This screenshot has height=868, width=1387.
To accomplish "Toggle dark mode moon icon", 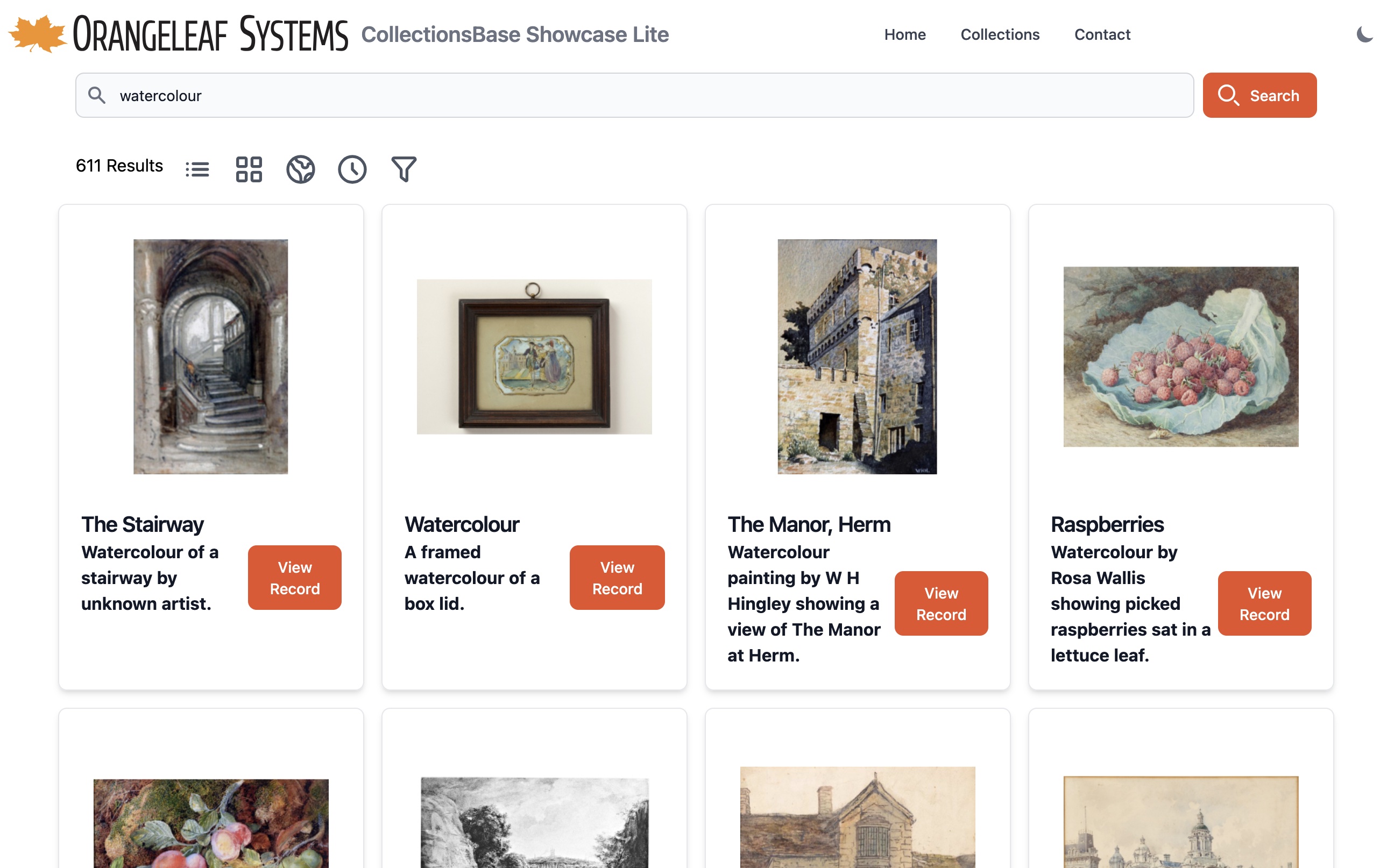I will point(1364,34).
